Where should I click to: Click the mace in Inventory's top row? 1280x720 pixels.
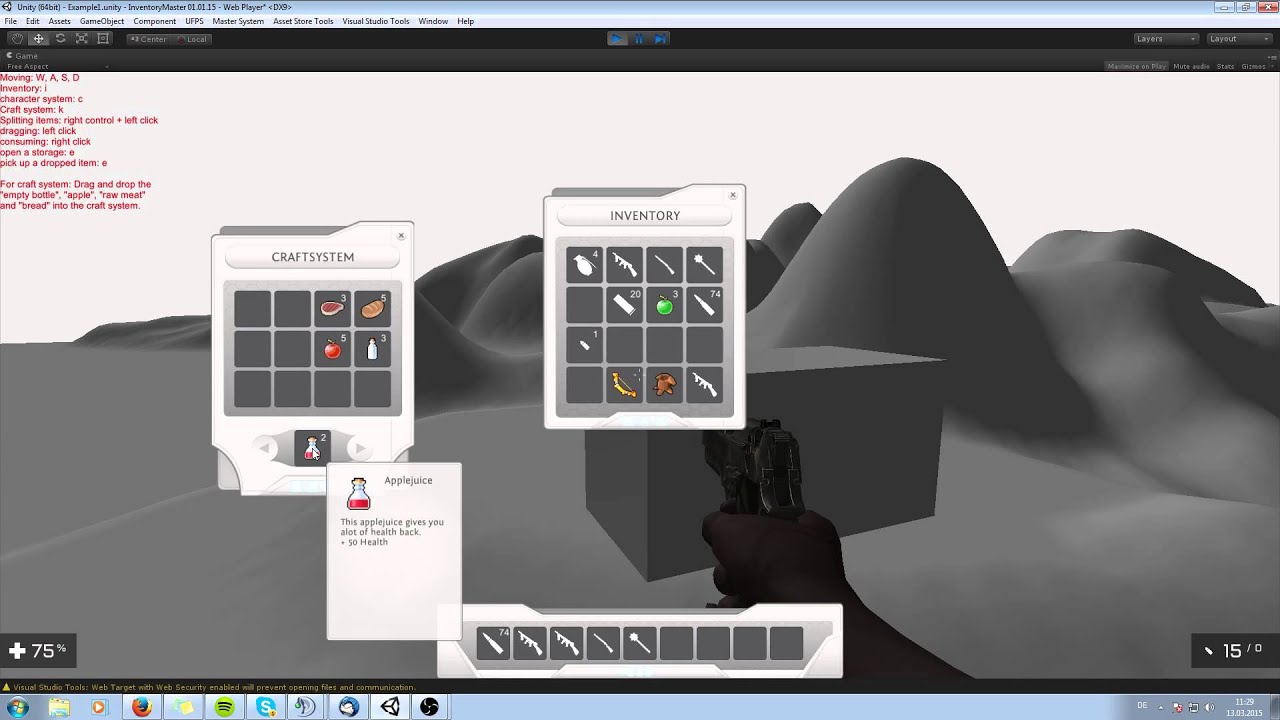(x=704, y=265)
